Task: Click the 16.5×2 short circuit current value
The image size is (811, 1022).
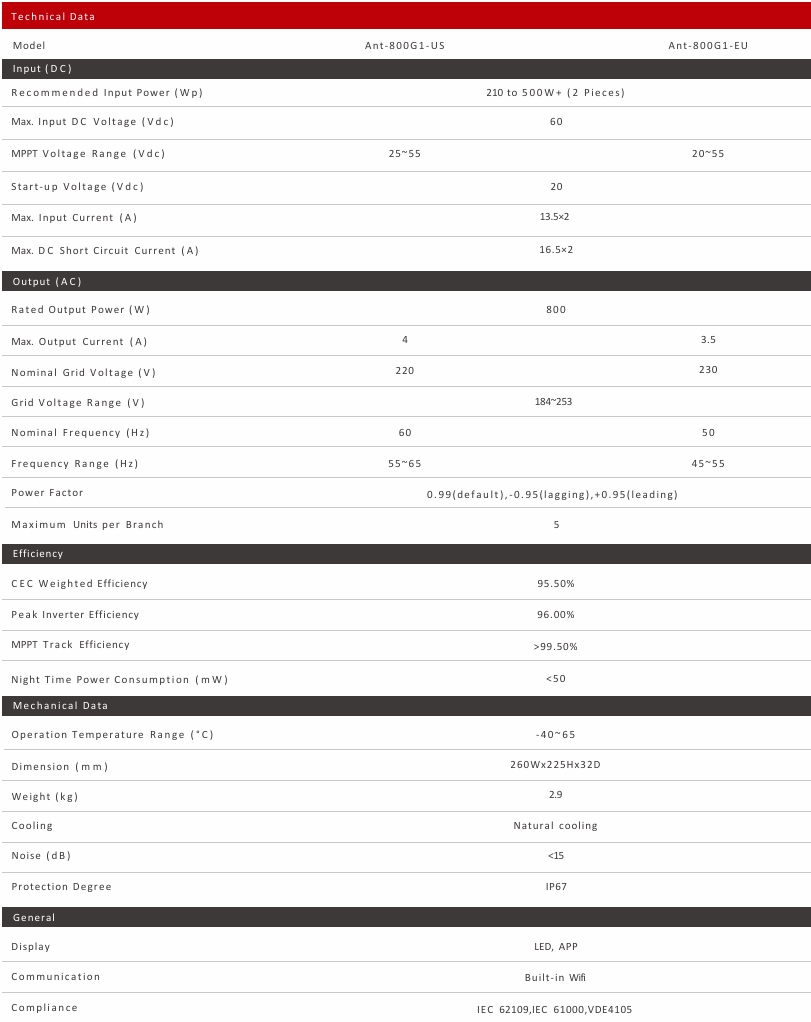Action: coord(556,250)
